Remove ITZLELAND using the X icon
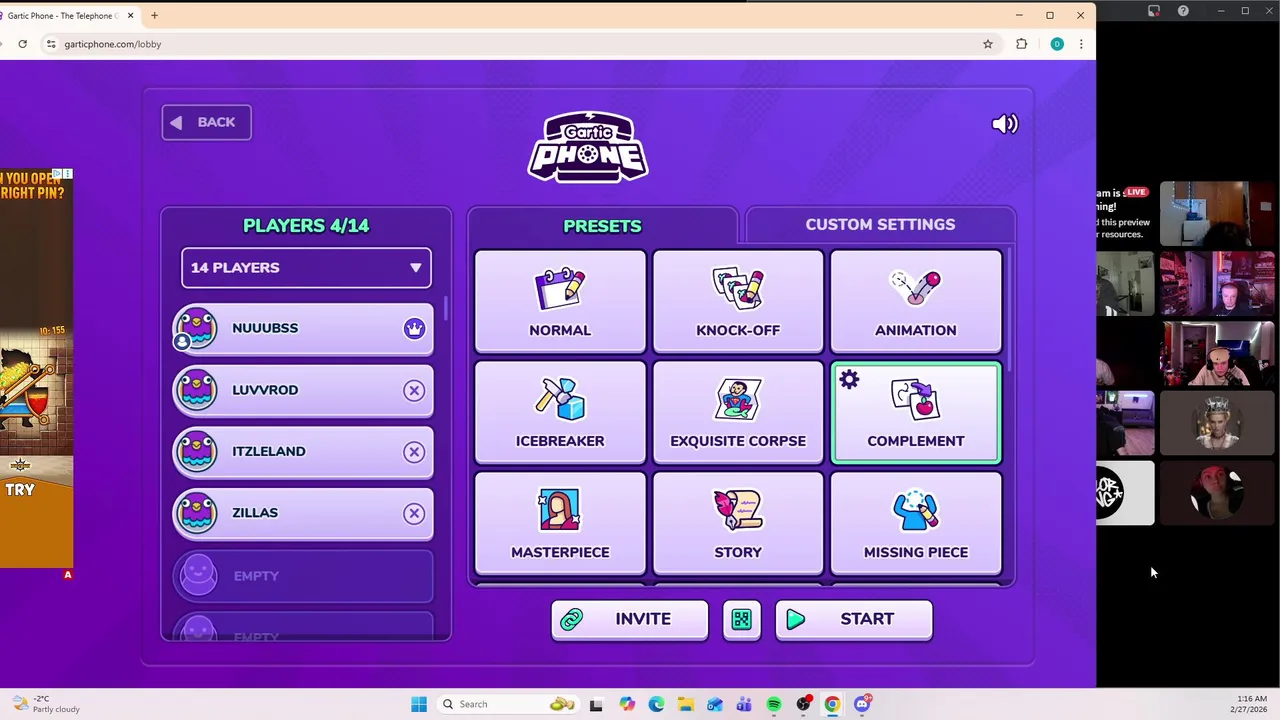Screen dimensions: 1280x720 pyautogui.click(x=414, y=452)
